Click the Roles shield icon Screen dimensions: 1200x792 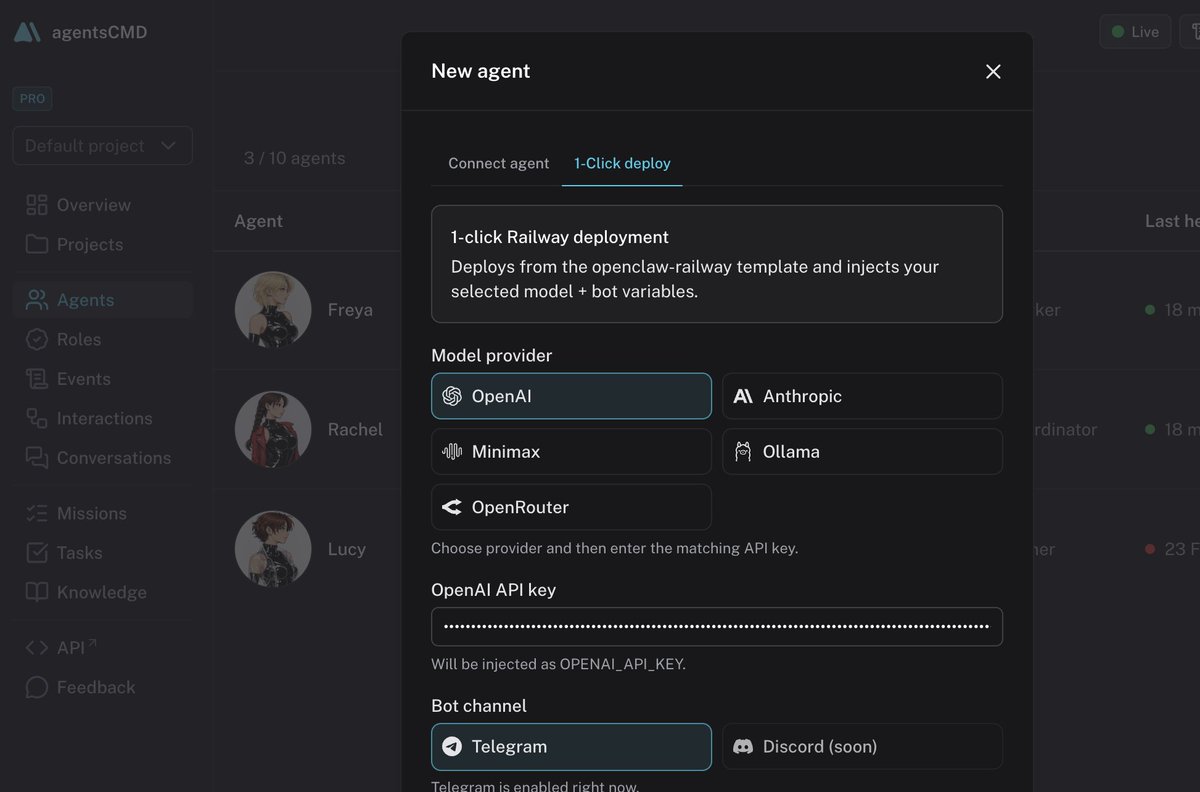pyautogui.click(x=37, y=339)
